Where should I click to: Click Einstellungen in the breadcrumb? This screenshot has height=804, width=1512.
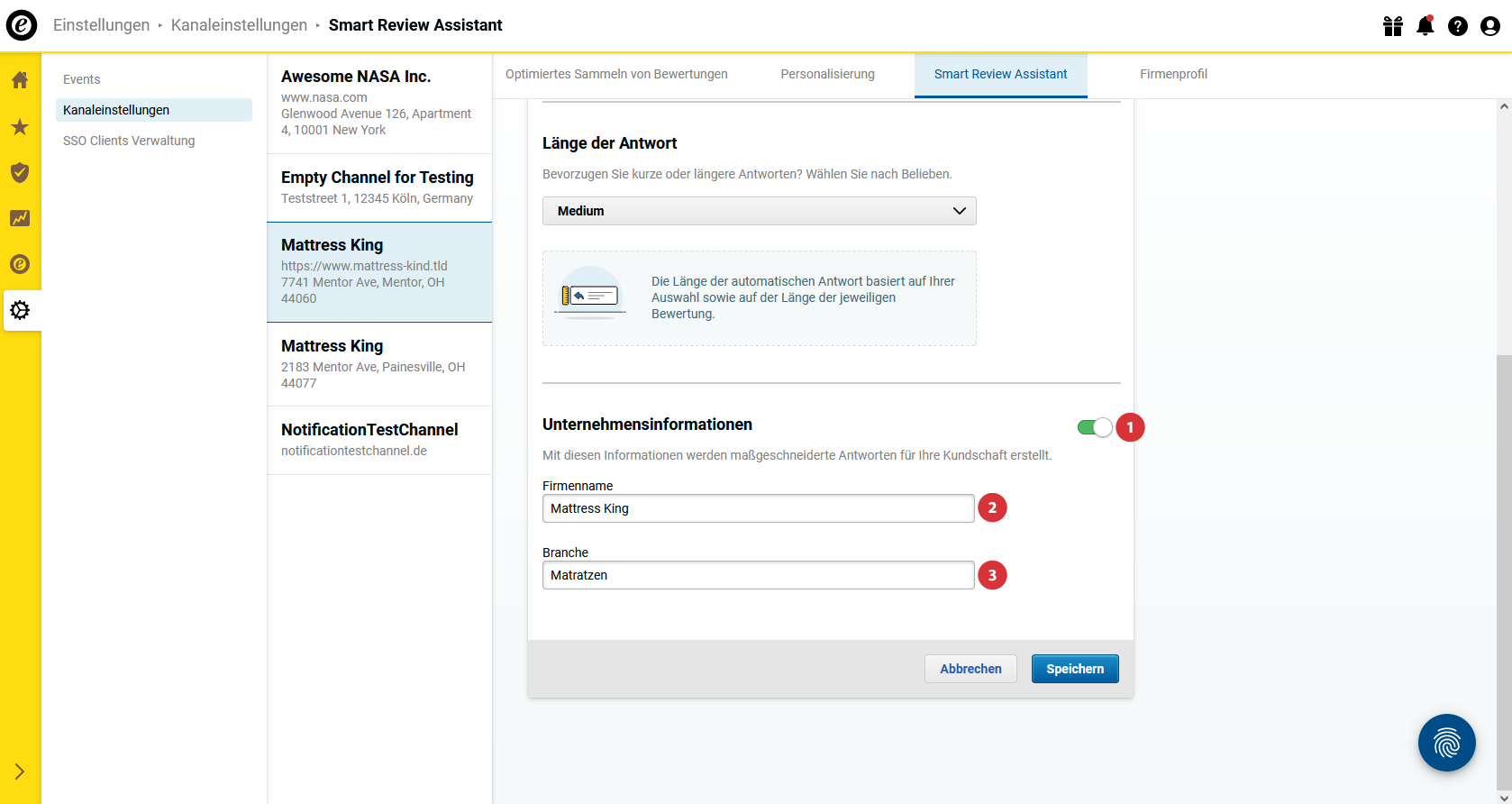101,25
